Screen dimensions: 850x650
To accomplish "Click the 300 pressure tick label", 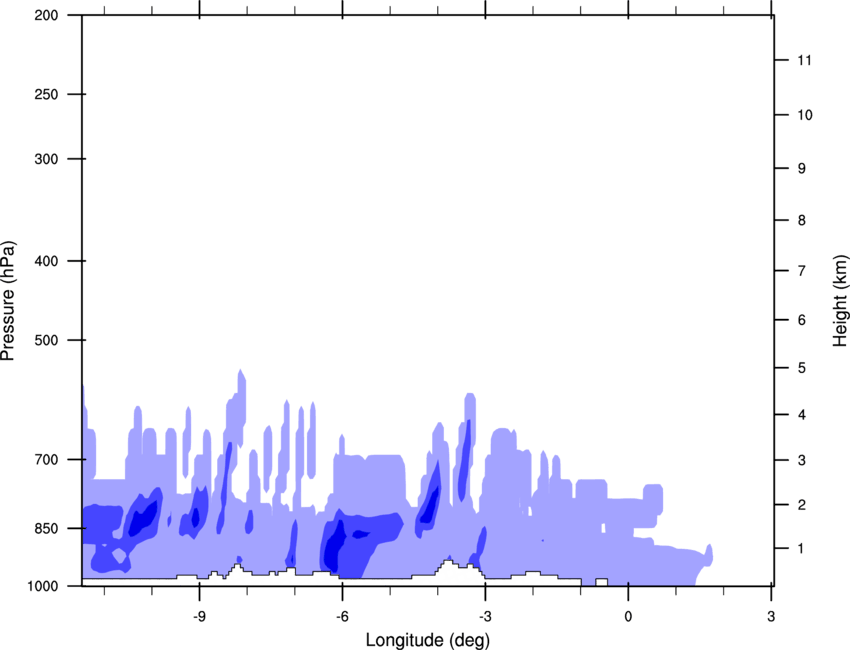I will (46, 159).
